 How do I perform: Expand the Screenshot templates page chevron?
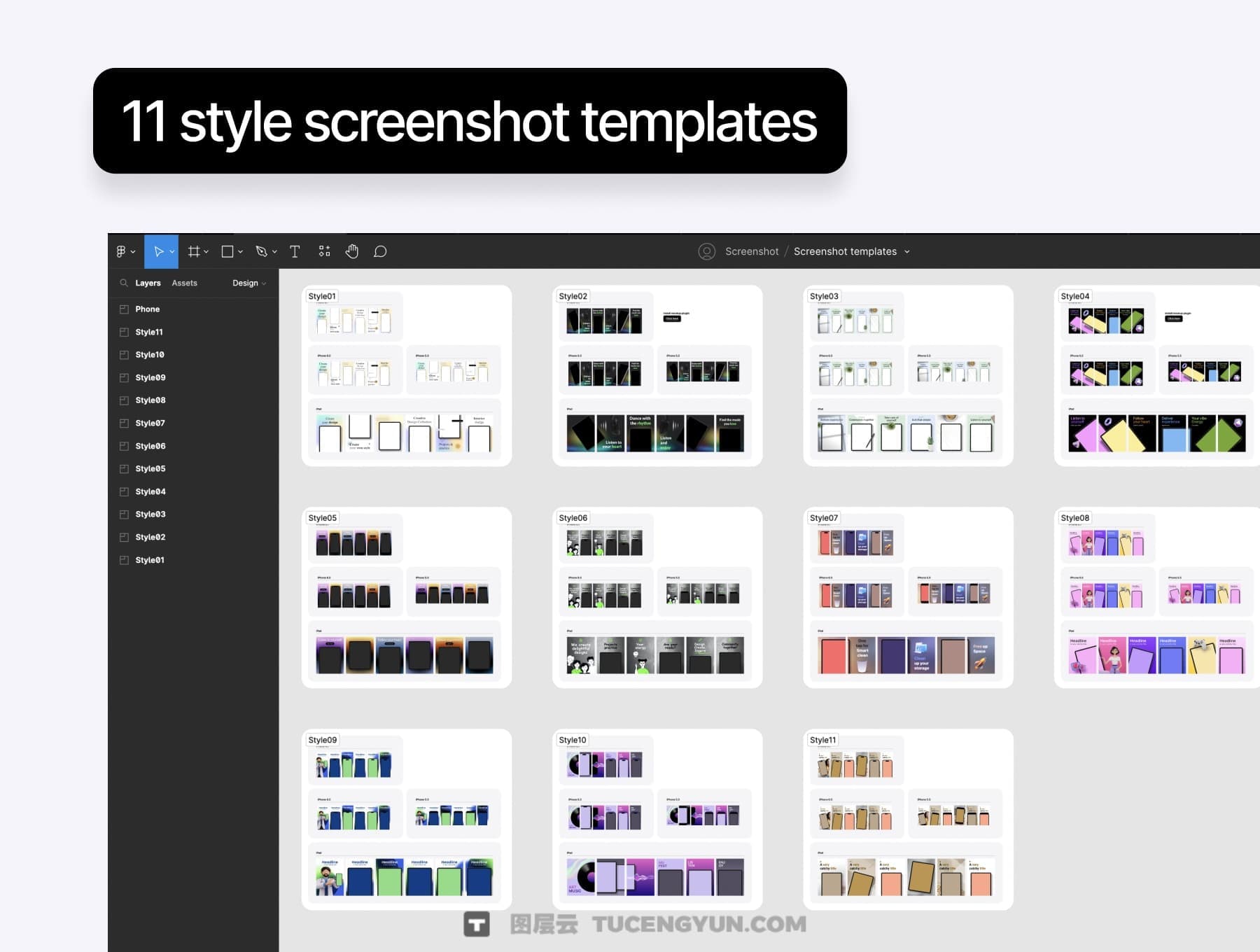(x=907, y=251)
